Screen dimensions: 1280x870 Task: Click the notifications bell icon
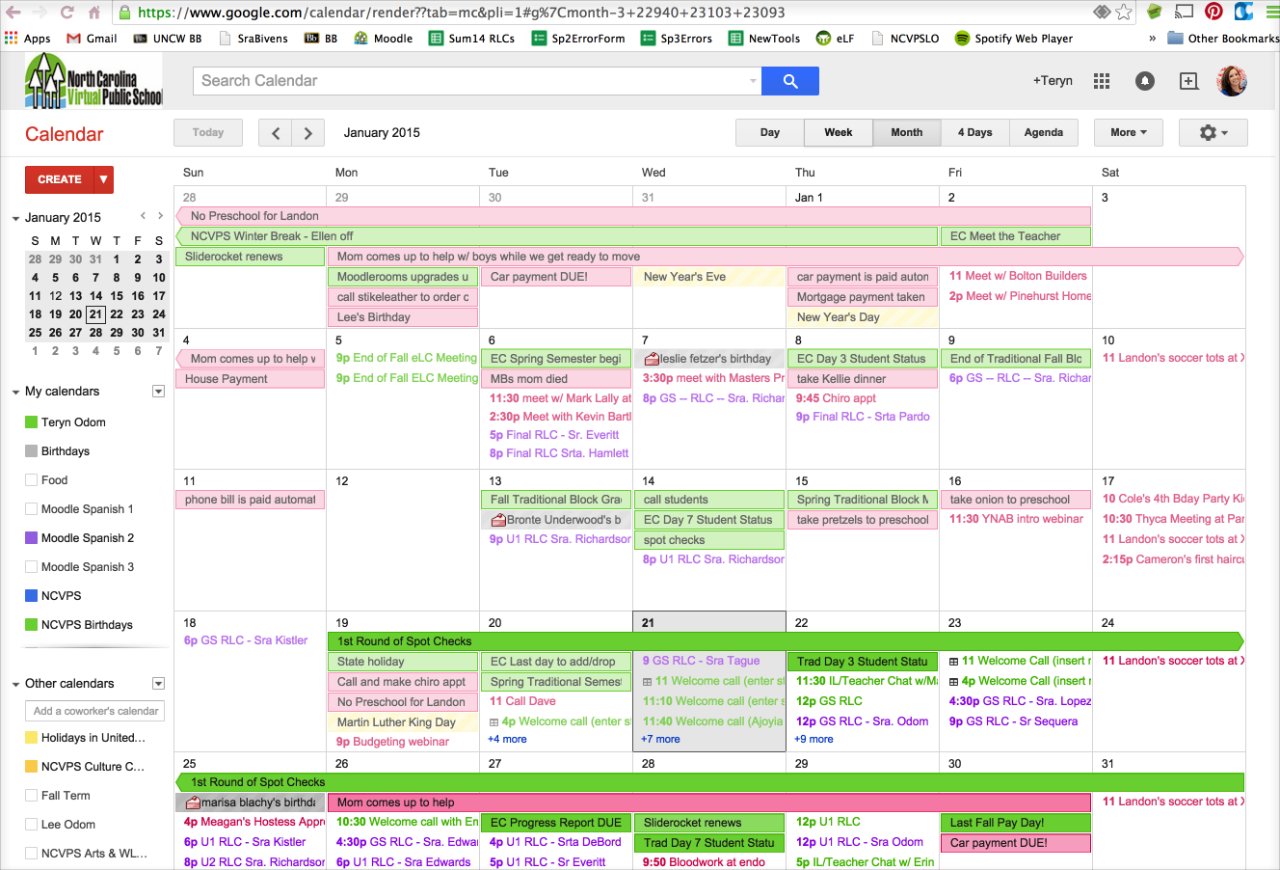(1145, 81)
